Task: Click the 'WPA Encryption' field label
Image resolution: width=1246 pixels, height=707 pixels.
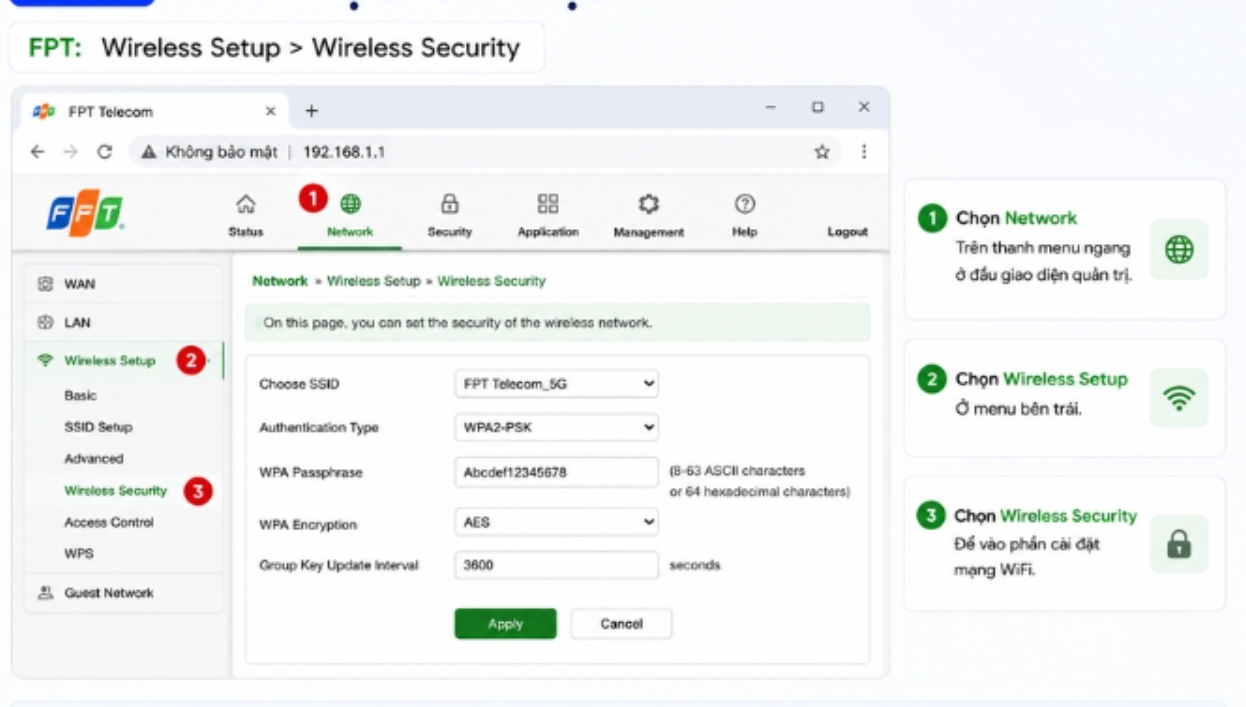Action: (x=308, y=524)
